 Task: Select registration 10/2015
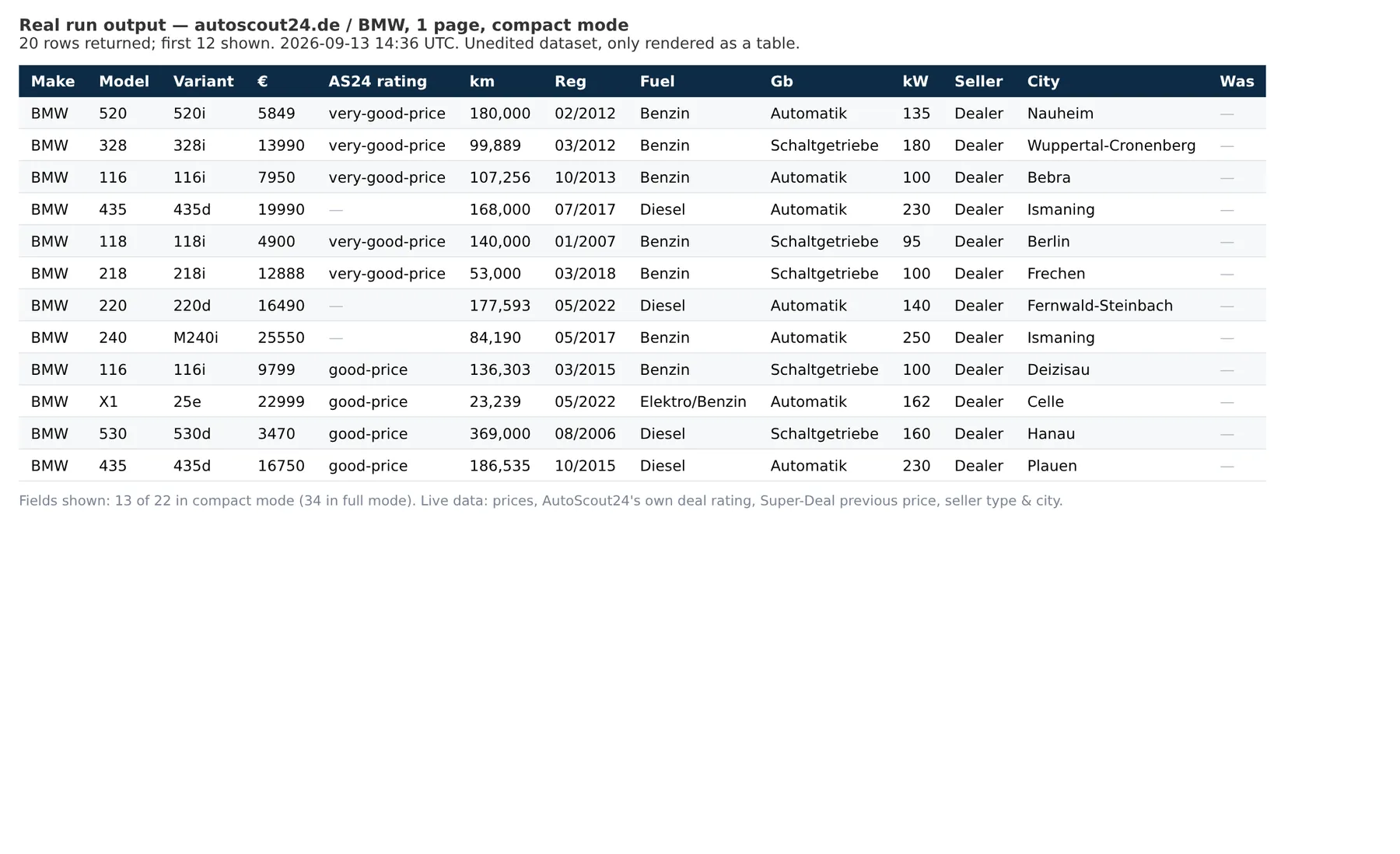point(585,466)
